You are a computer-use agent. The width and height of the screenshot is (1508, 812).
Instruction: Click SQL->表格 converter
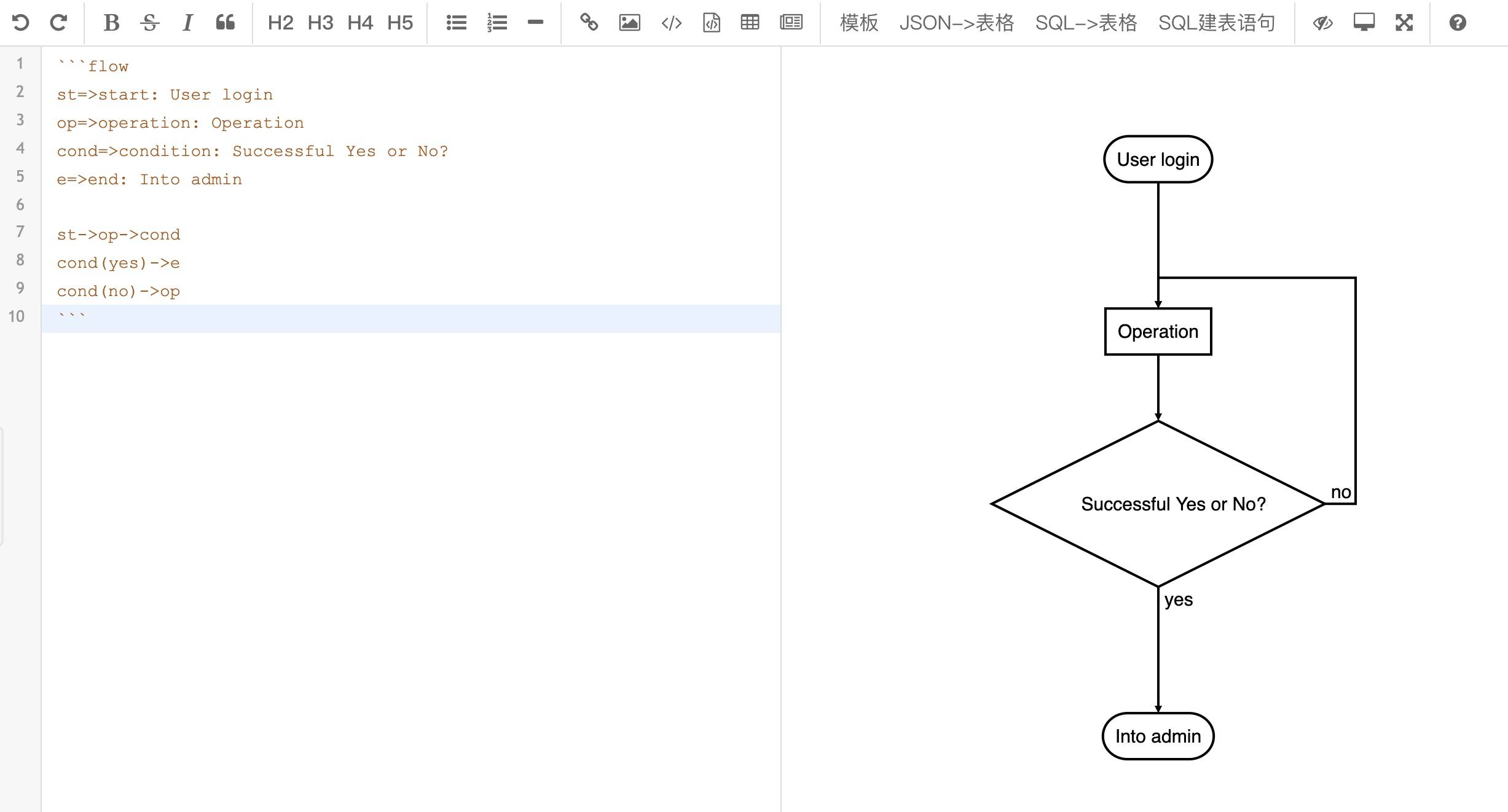1086,23
